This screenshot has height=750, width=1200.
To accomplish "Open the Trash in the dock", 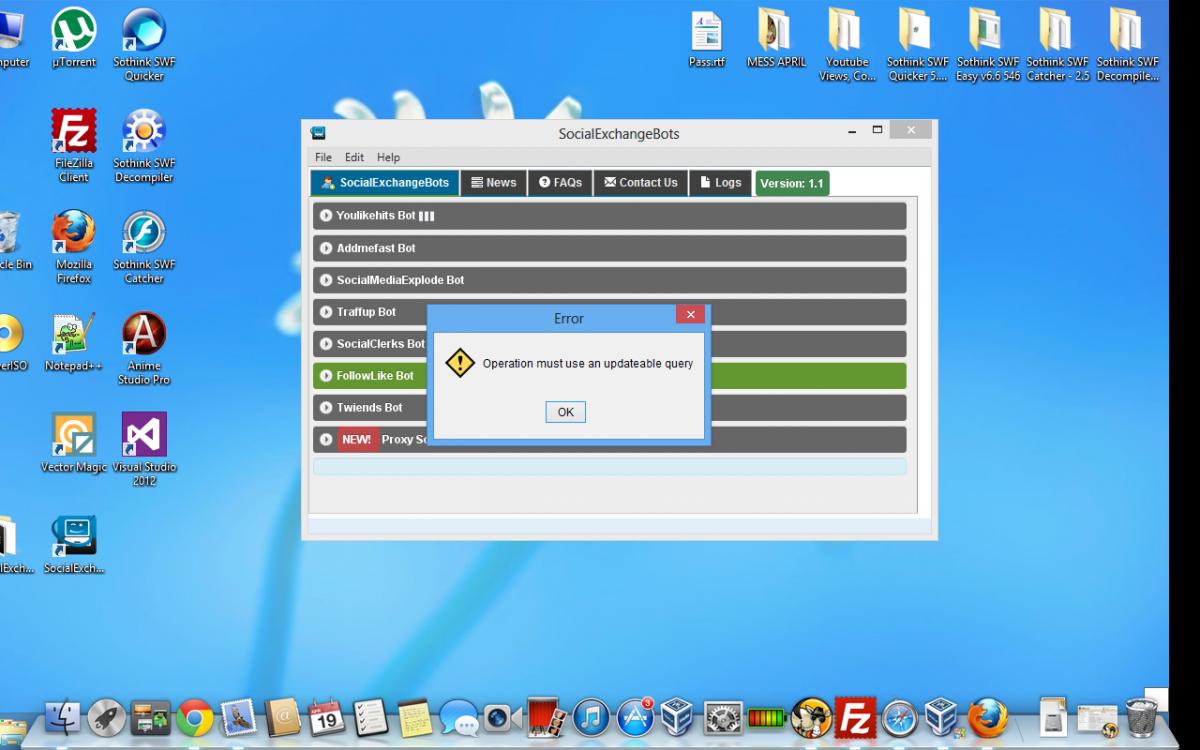I will pyautogui.click(x=1141, y=717).
